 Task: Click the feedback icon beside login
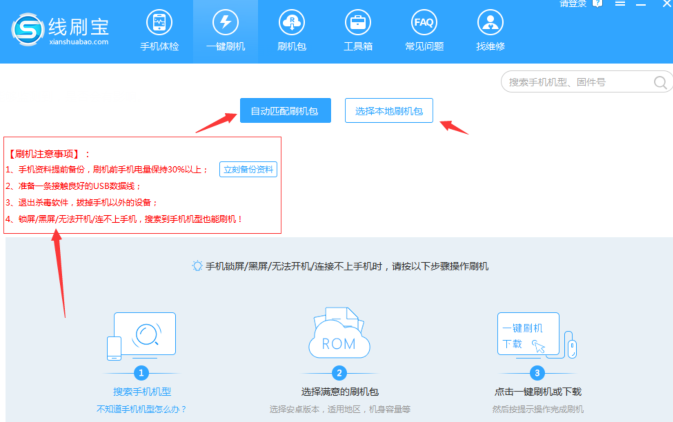click(x=598, y=5)
